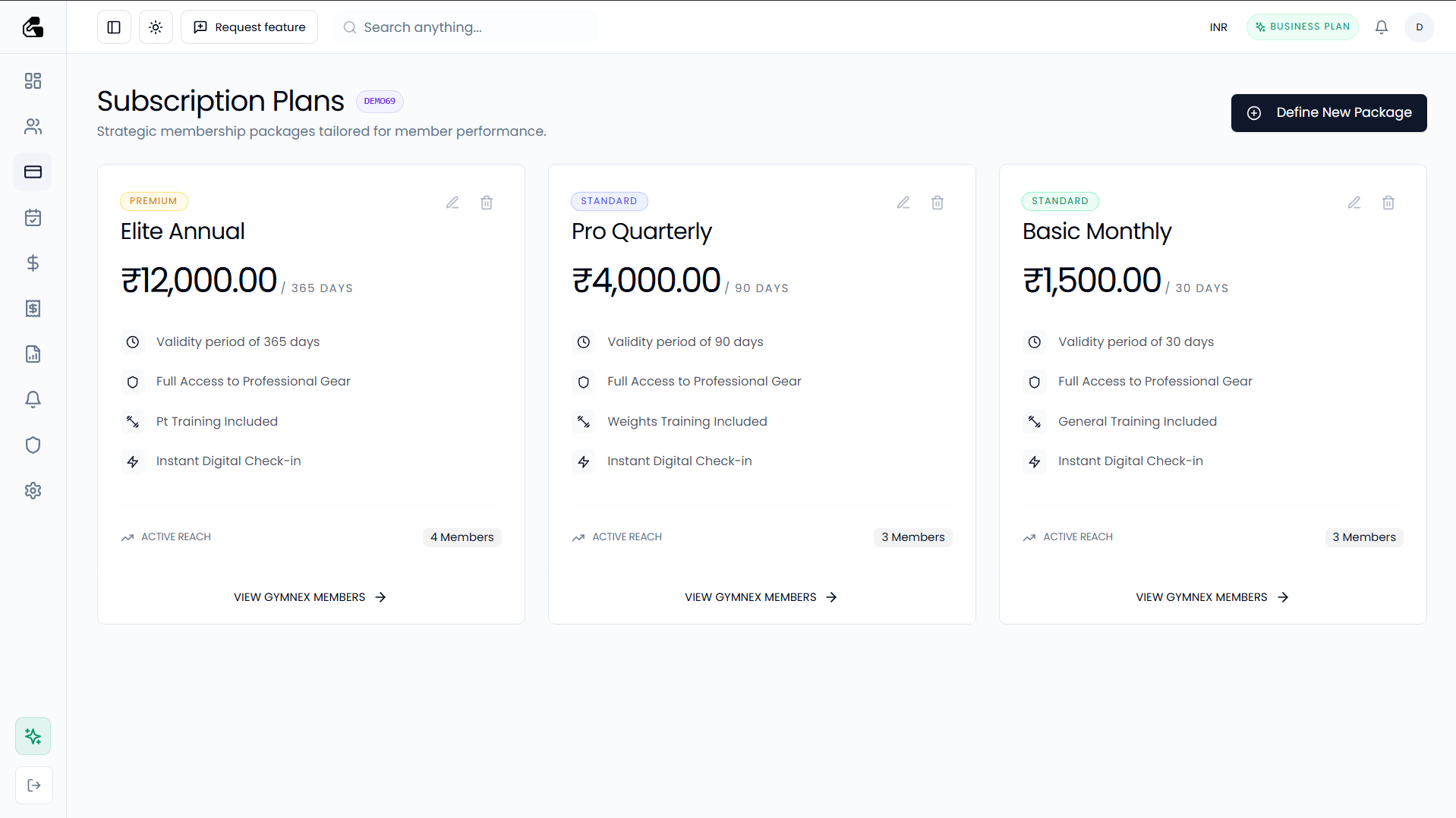Toggle the sidebar panel collapse
The height and width of the screenshot is (818, 1456).
(114, 27)
